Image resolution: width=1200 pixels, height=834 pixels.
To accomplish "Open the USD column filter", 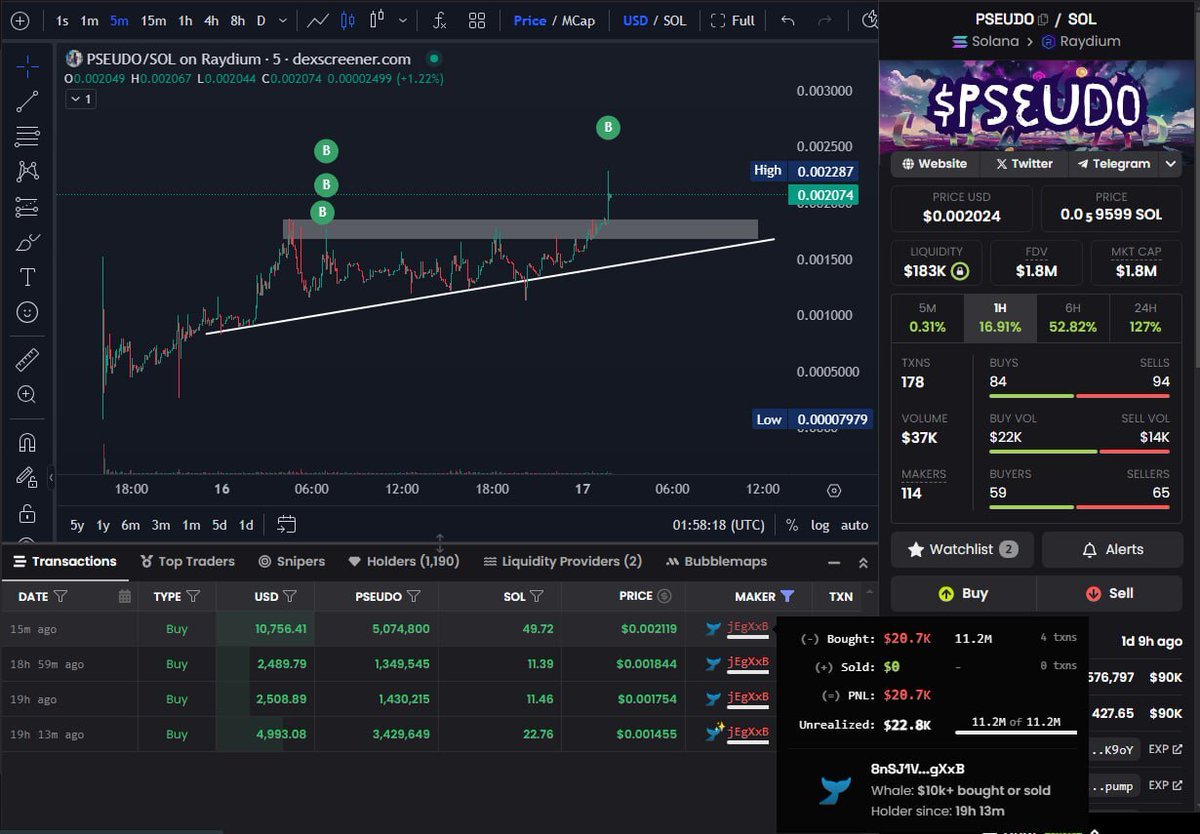I will 290,596.
